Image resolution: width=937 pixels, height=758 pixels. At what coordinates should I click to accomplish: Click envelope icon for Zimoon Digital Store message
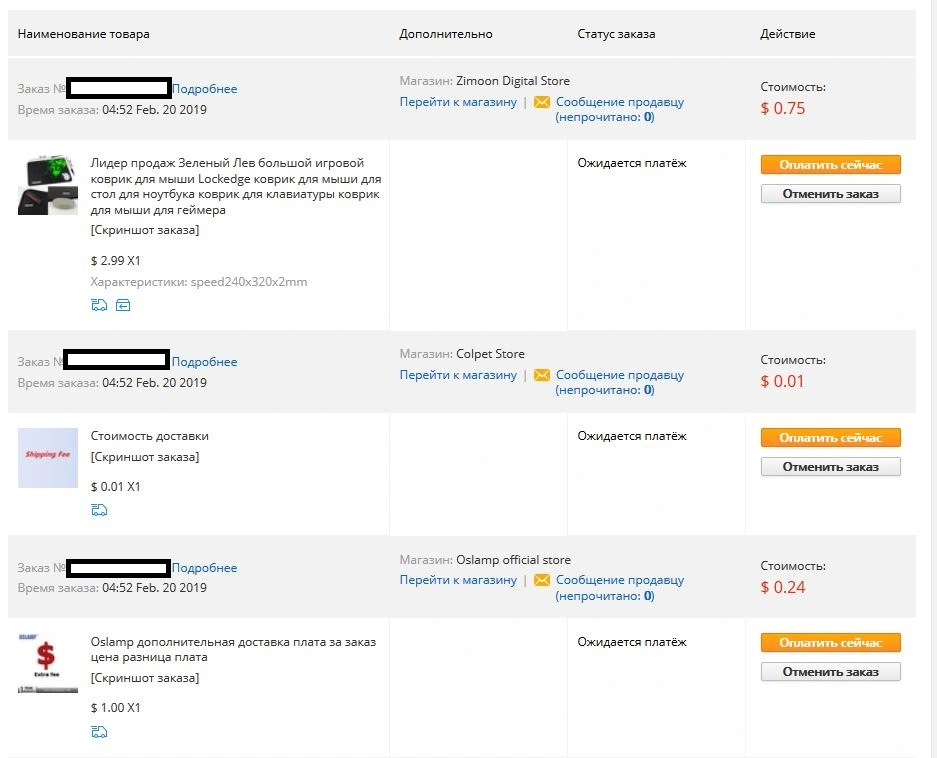[541, 102]
